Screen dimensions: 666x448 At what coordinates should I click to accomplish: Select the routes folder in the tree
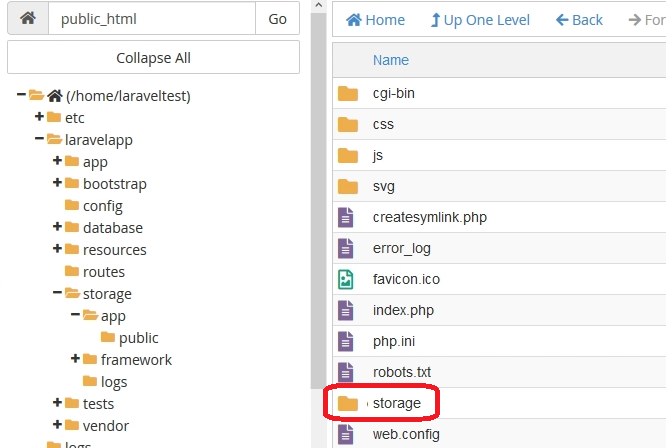[104, 272]
